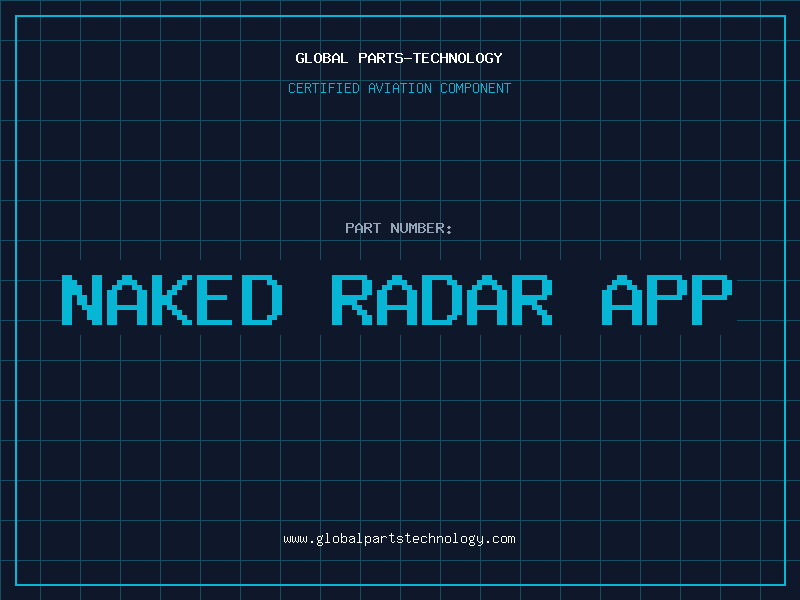The height and width of the screenshot is (600, 800).
Task: Select the GLOBAL PARTS-TECHNOLOGY heading
Action: pyautogui.click(x=399, y=58)
